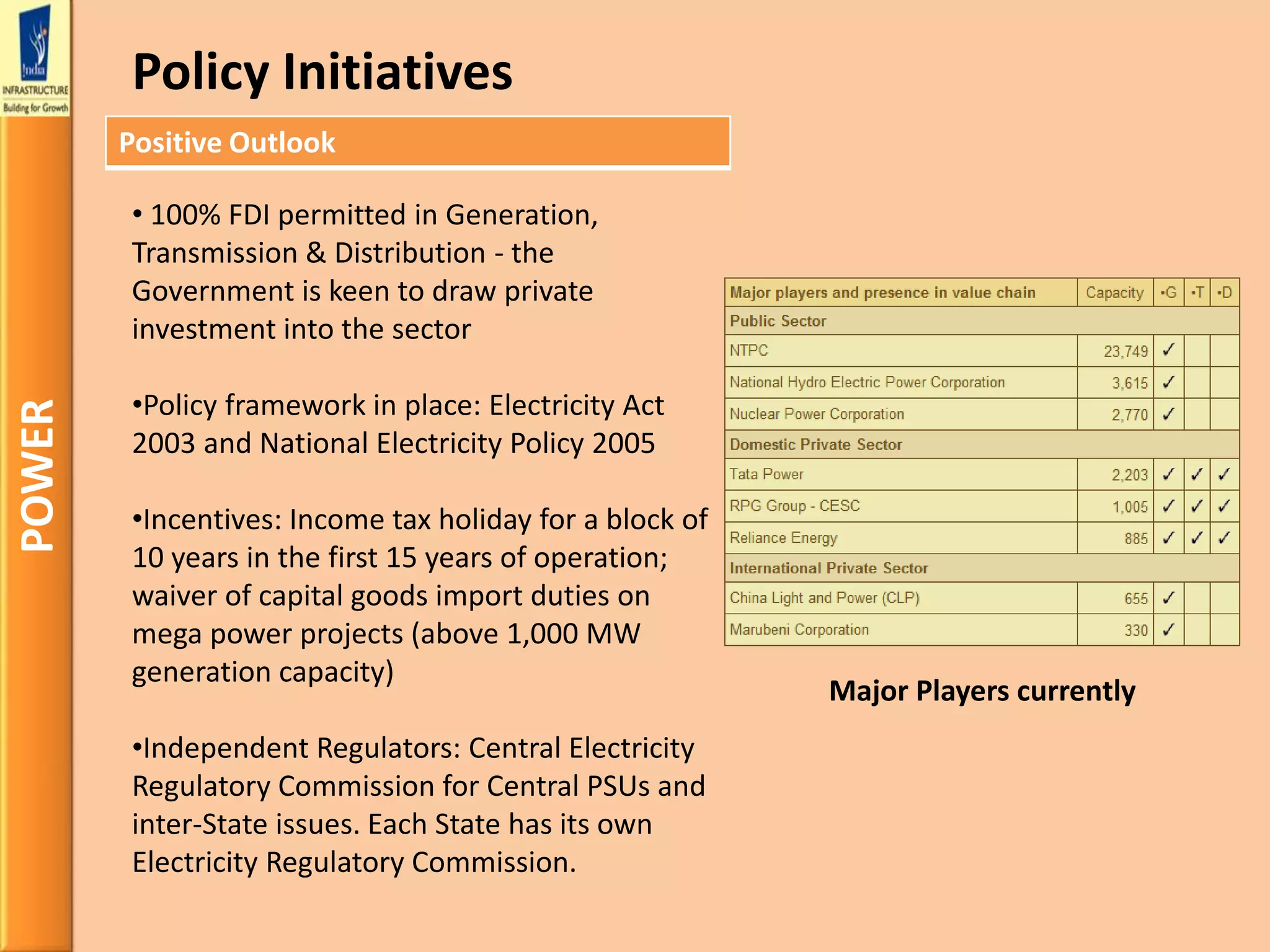Click Reliance Energy's D column checkmark
This screenshot has height=952, width=1270.
1225,537
